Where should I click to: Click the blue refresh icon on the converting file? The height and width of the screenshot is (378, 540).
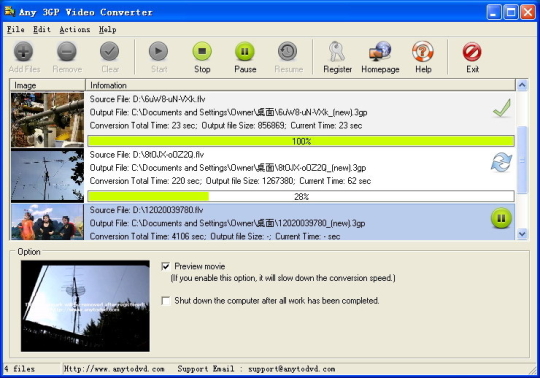click(501, 162)
